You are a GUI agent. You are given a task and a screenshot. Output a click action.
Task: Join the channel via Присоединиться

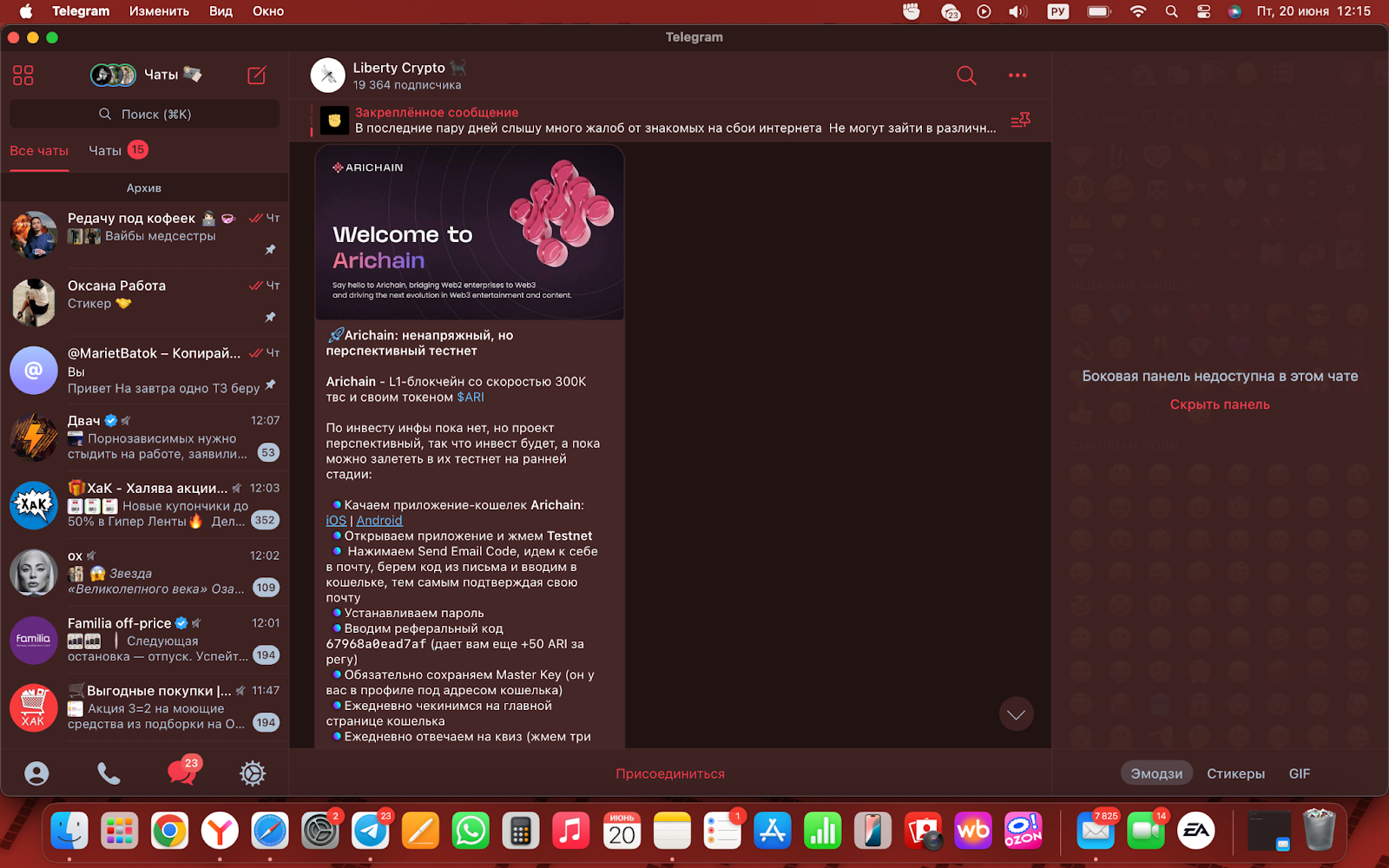point(670,773)
